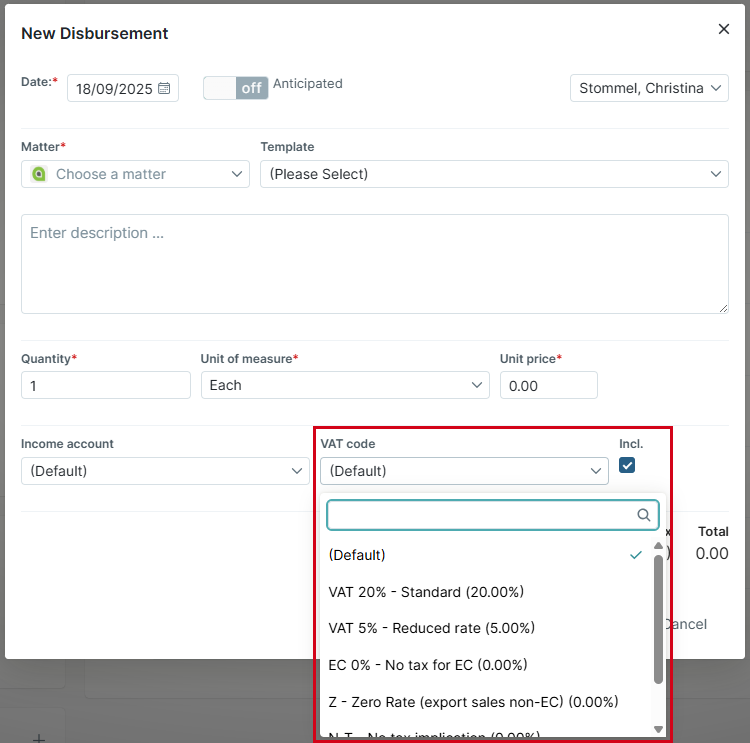750x743 pixels.
Task: Open the Unit of measure dropdown
Action: point(345,385)
